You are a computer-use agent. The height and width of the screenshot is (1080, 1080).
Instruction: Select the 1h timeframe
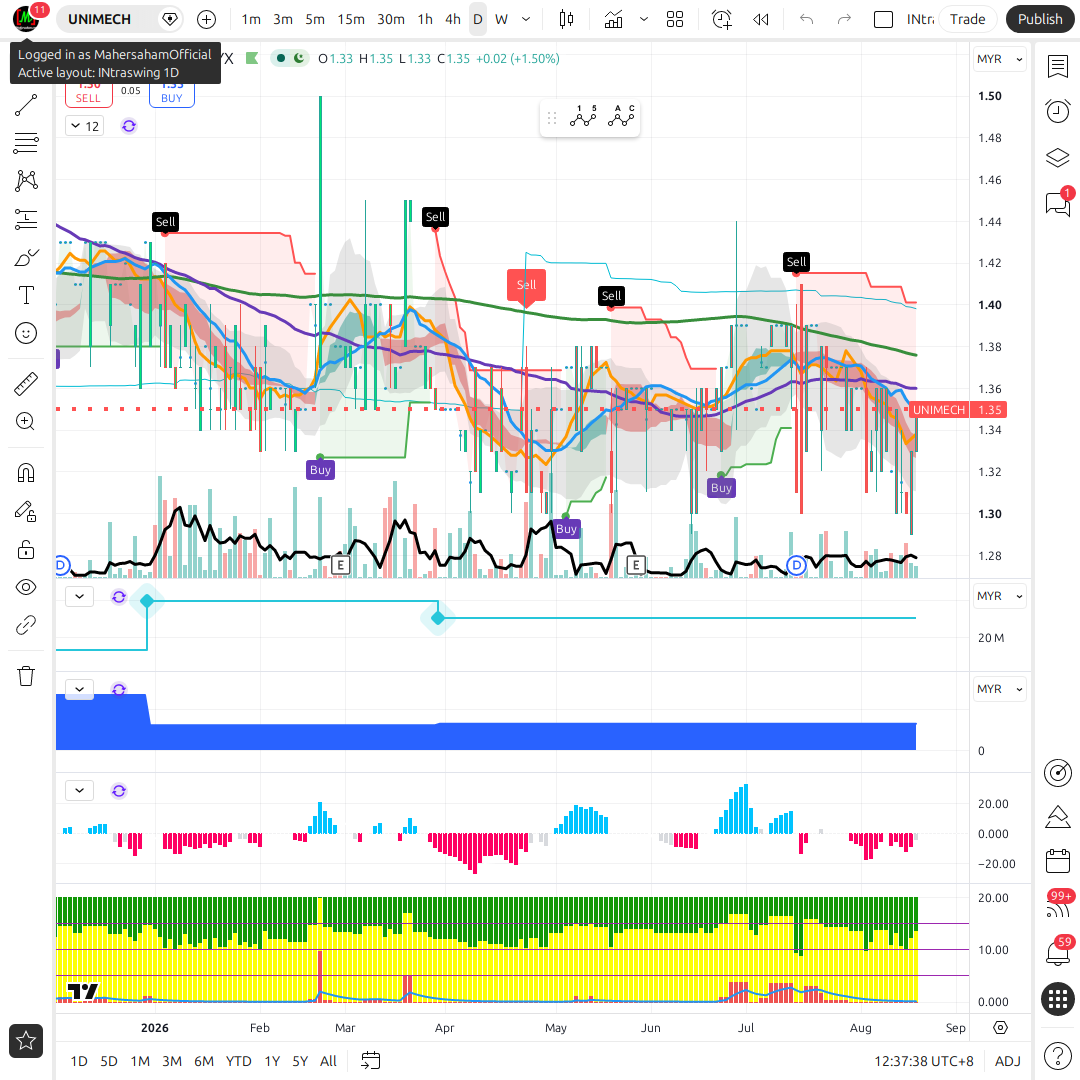[x=425, y=19]
